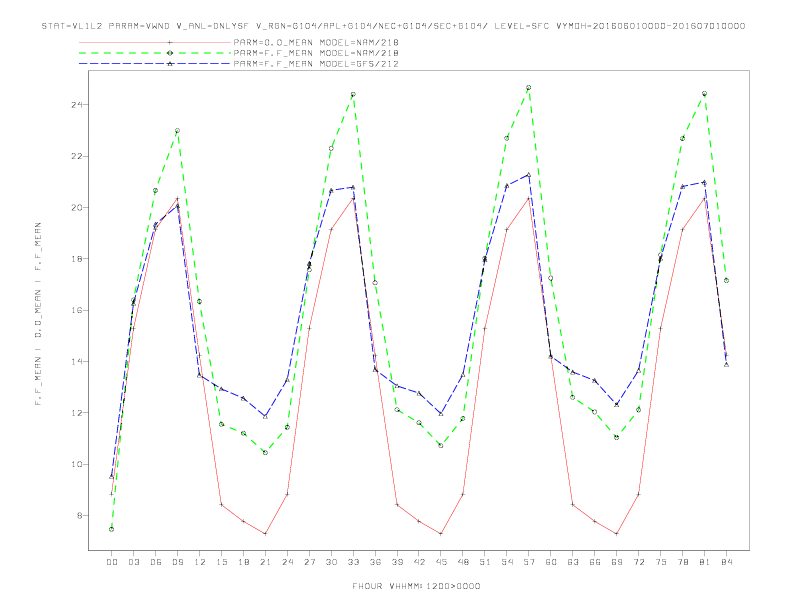Click green circle data point at hour 33 peak
The width and height of the screenshot is (792, 612).
(353, 94)
